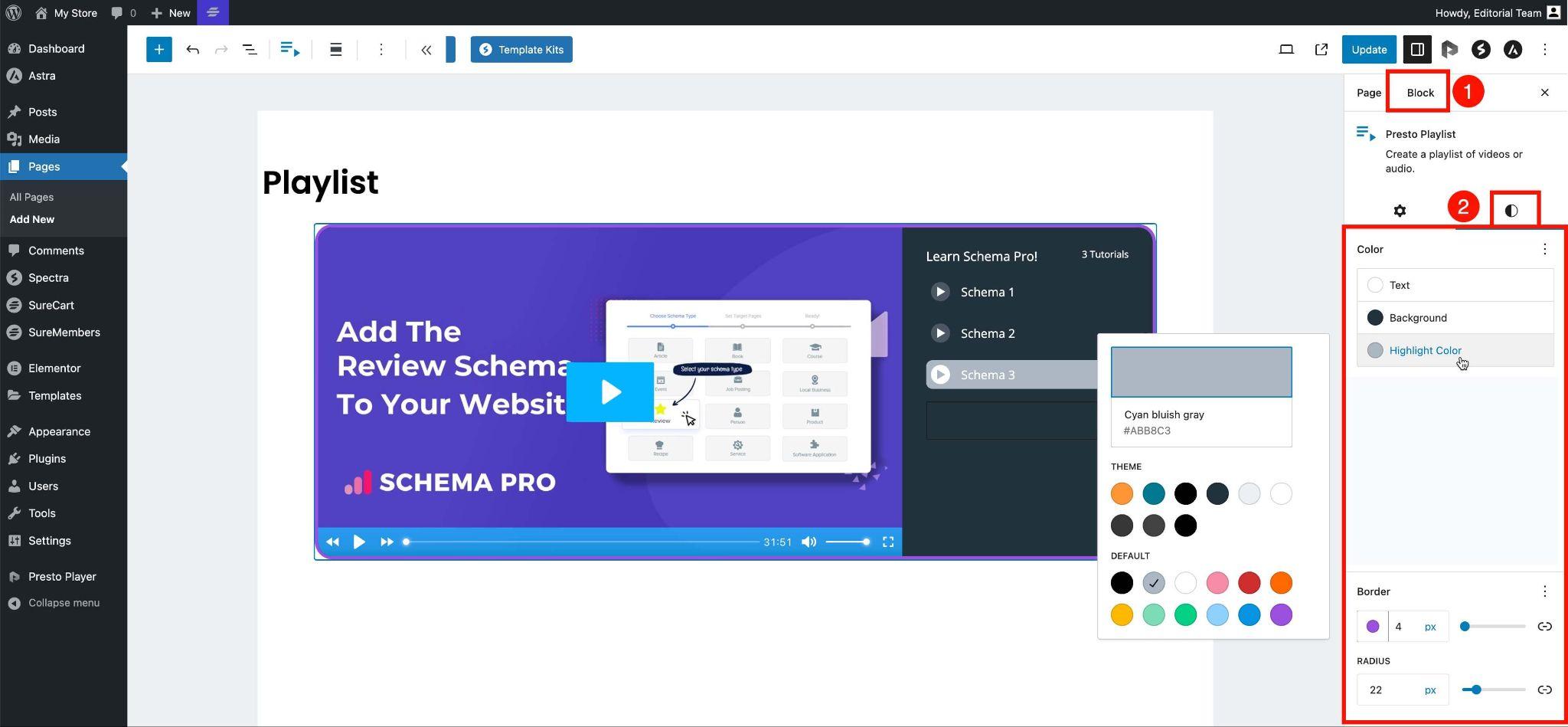Click the border width slider
The height and width of the screenshot is (727, 1568).
click(x=1493, y=627)
